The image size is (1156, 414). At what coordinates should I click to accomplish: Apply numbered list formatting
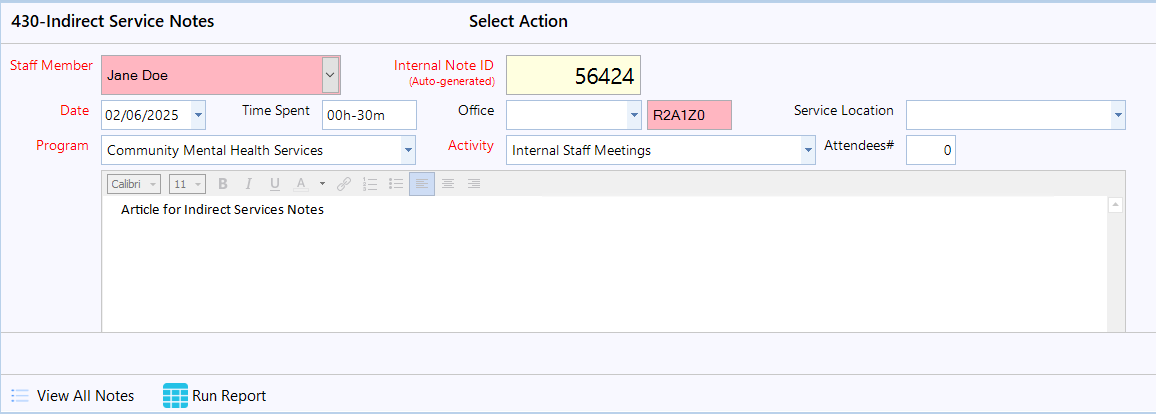tap(370, 183)
